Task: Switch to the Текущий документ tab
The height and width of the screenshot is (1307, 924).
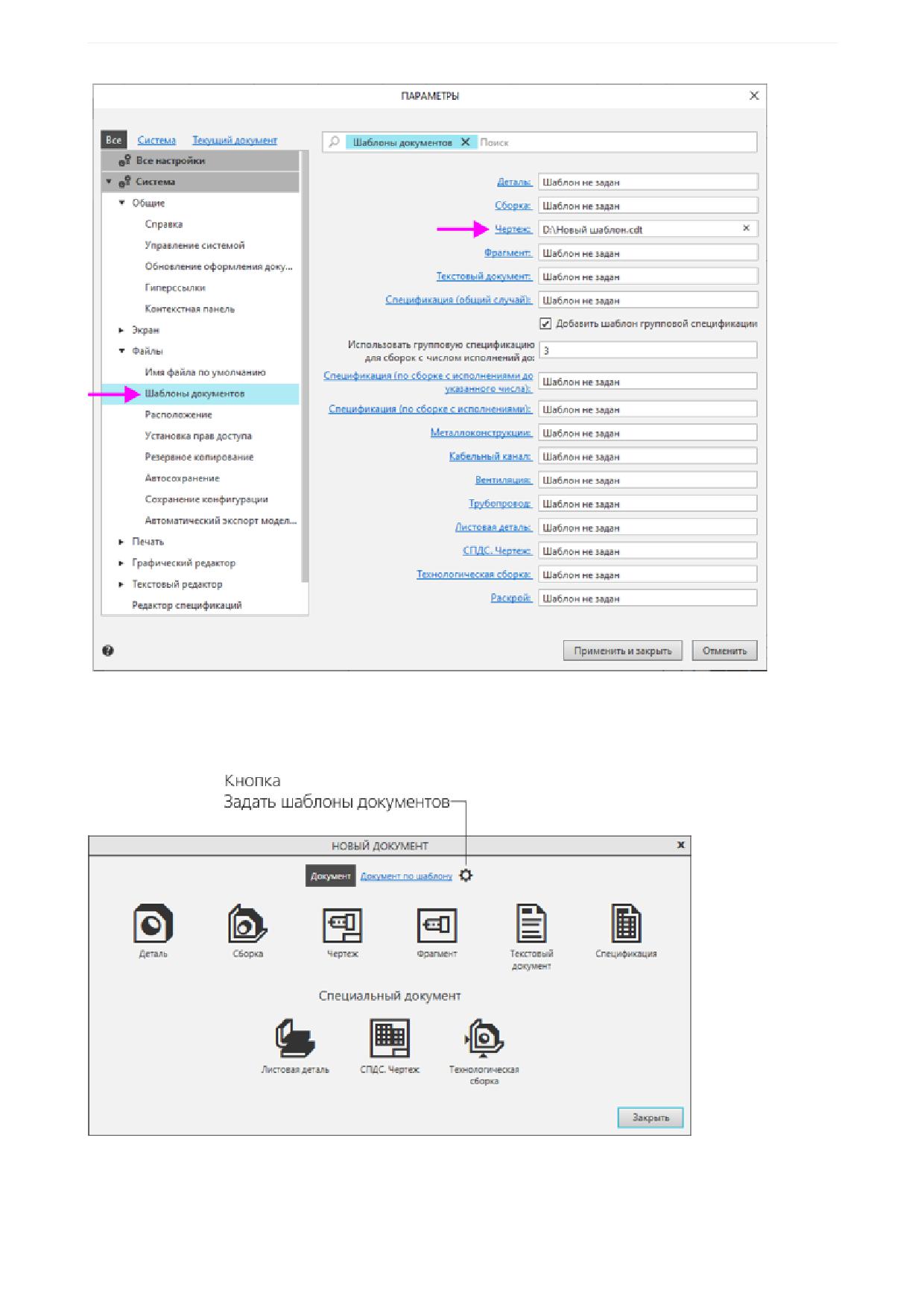Action: (x=235, y=139)
